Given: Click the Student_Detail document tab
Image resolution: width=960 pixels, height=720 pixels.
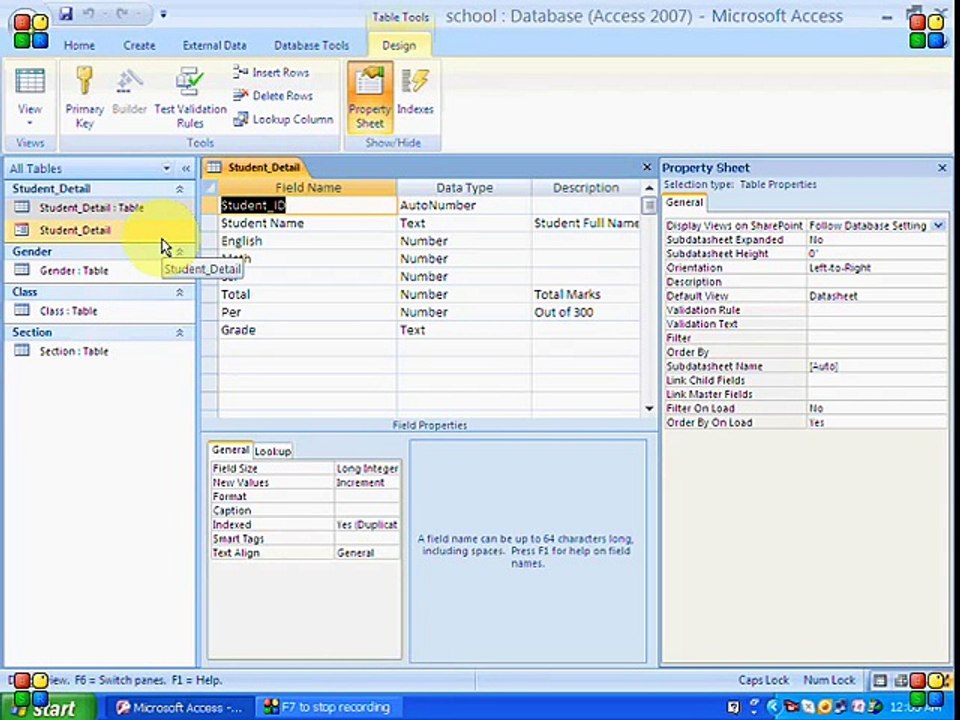Looking at the screenshot, I should point(255,167).
